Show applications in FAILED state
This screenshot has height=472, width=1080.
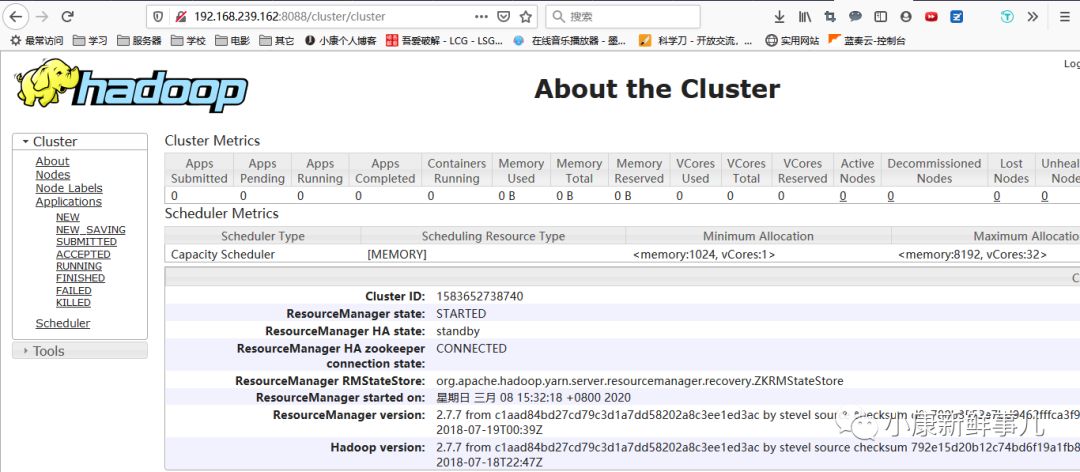click(x=74, y=291)
